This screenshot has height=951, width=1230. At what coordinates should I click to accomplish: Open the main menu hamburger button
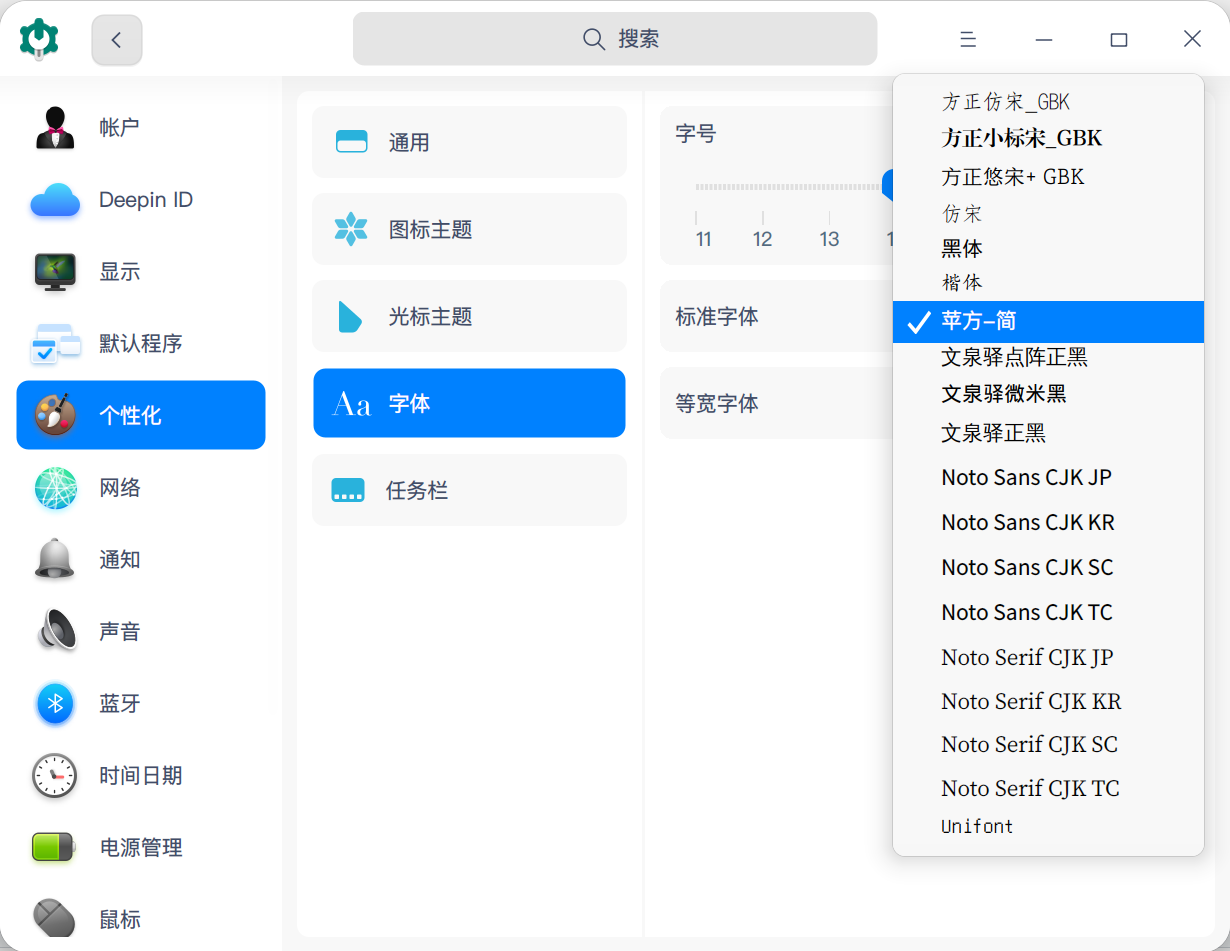[968, 40]
